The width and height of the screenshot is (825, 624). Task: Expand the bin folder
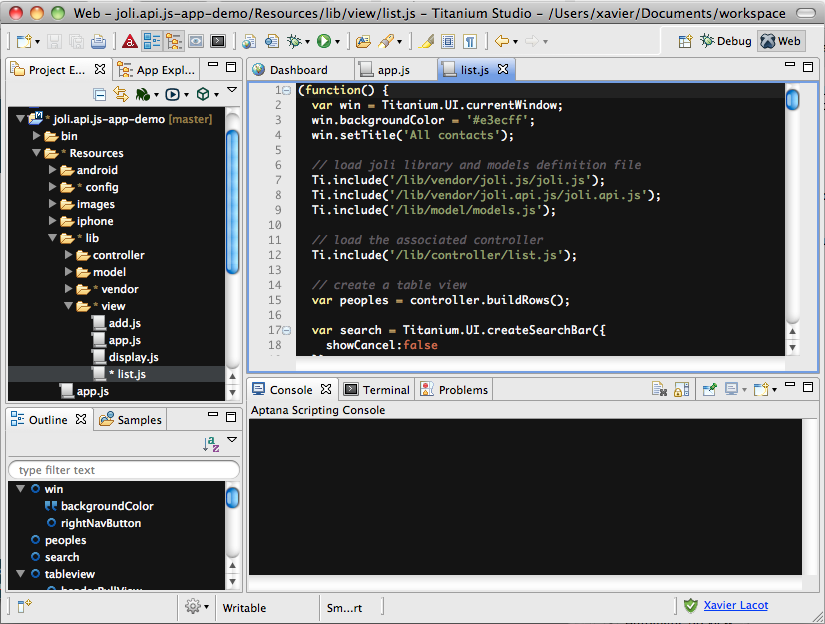(x=36, y=136)
